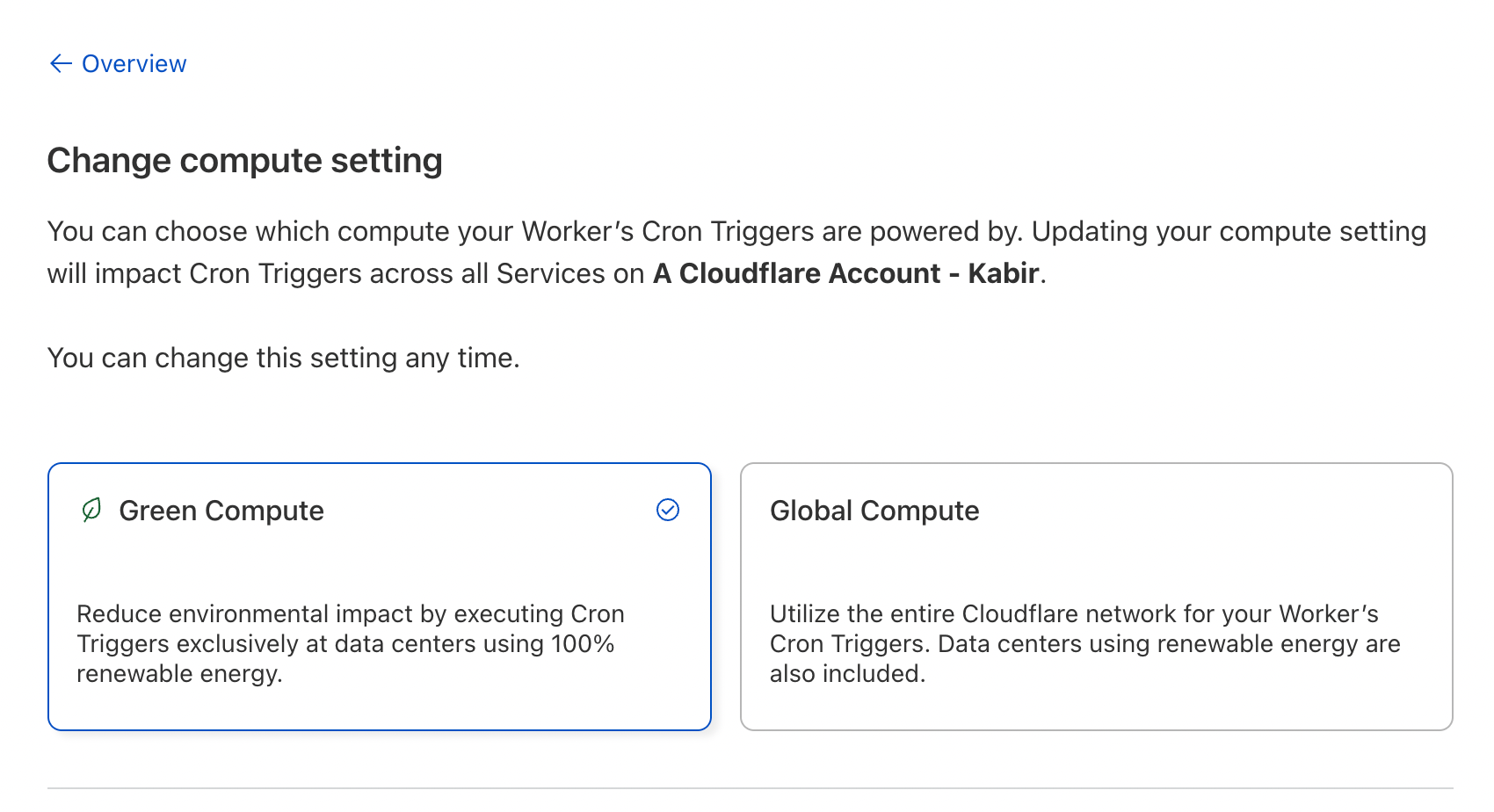Go back via the Overview link
Image resolution: width=1494 pixels, height=812 pixels.
coord(134,63)
